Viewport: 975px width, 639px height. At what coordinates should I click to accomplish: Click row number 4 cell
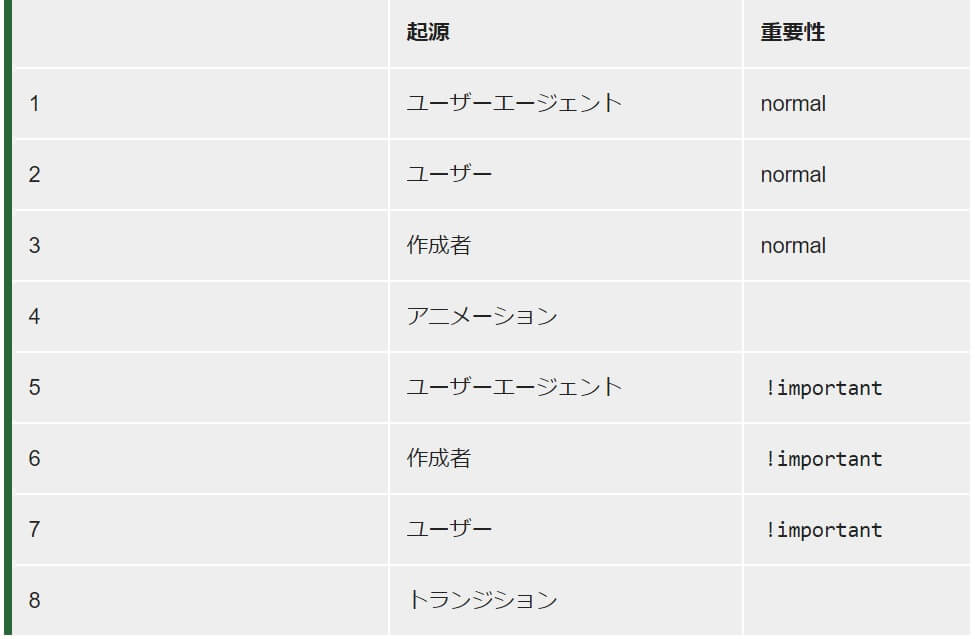tap(35, 316)
